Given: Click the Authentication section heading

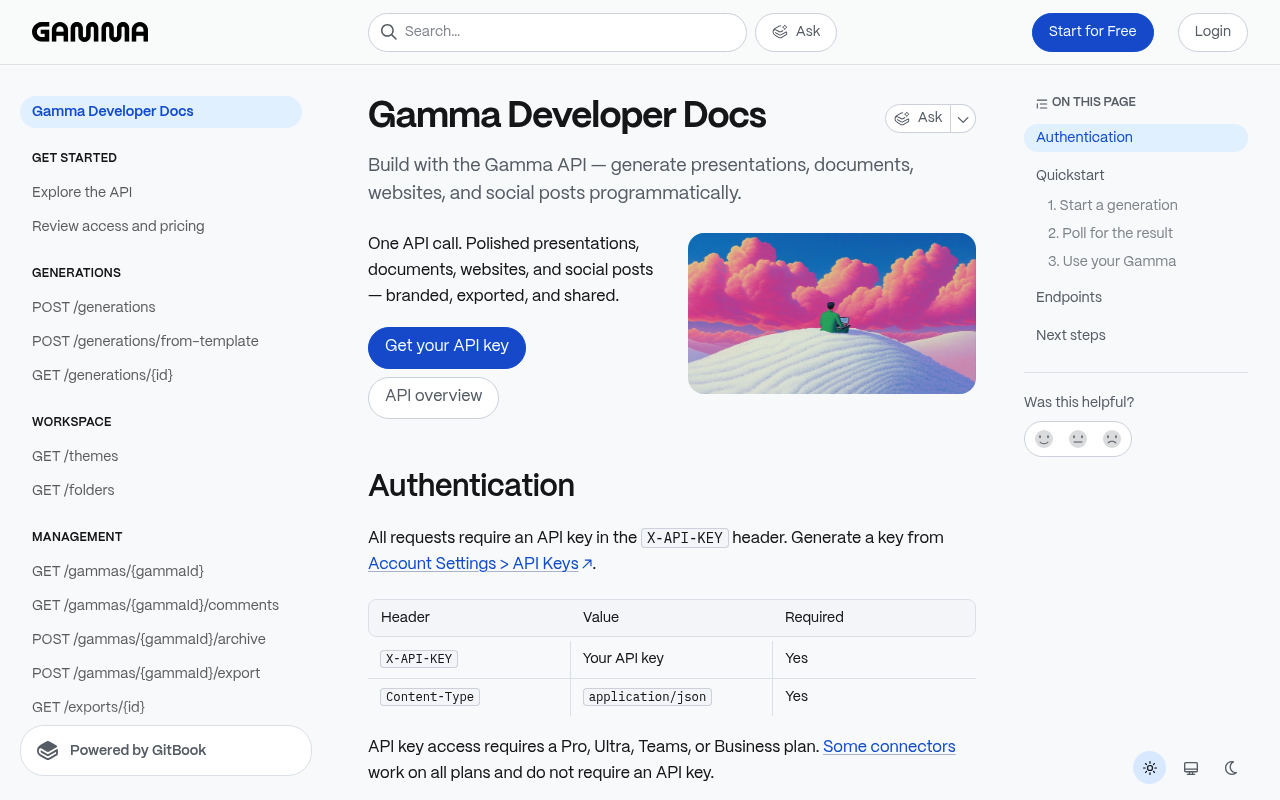Looking at the screenshot, I should (471, 486).
